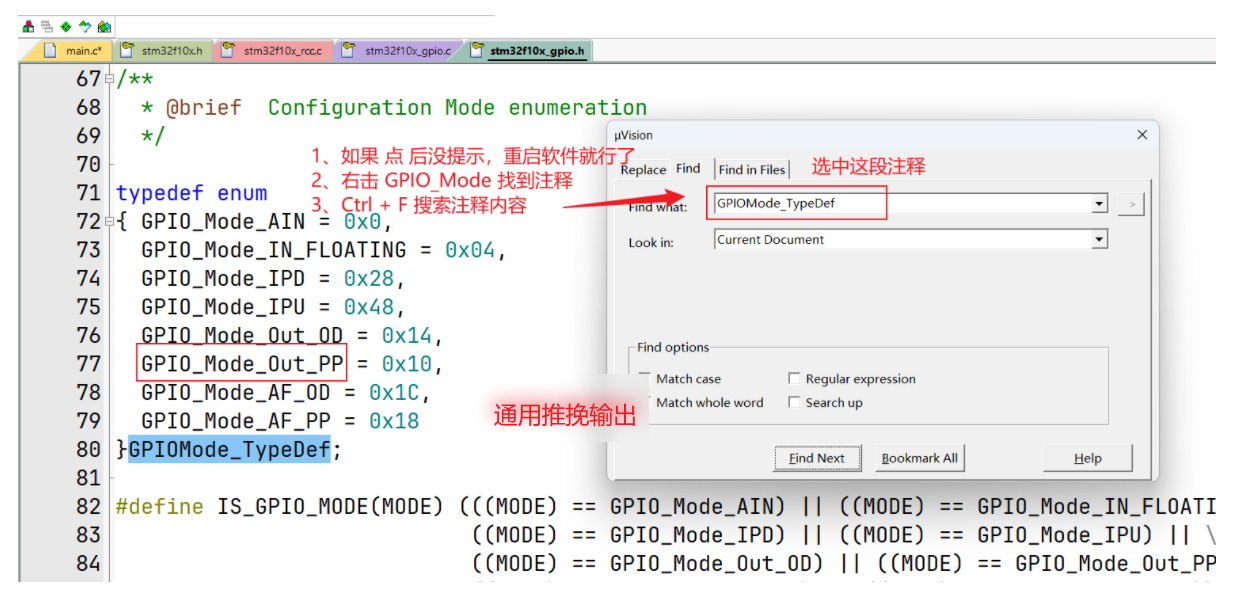Image resolution: width=1260 pixels, height=614 pixels.
Task: Click GPIO_Mode_Out_PP on line 77
Action: pyautogui.click(x=242, y=364)
